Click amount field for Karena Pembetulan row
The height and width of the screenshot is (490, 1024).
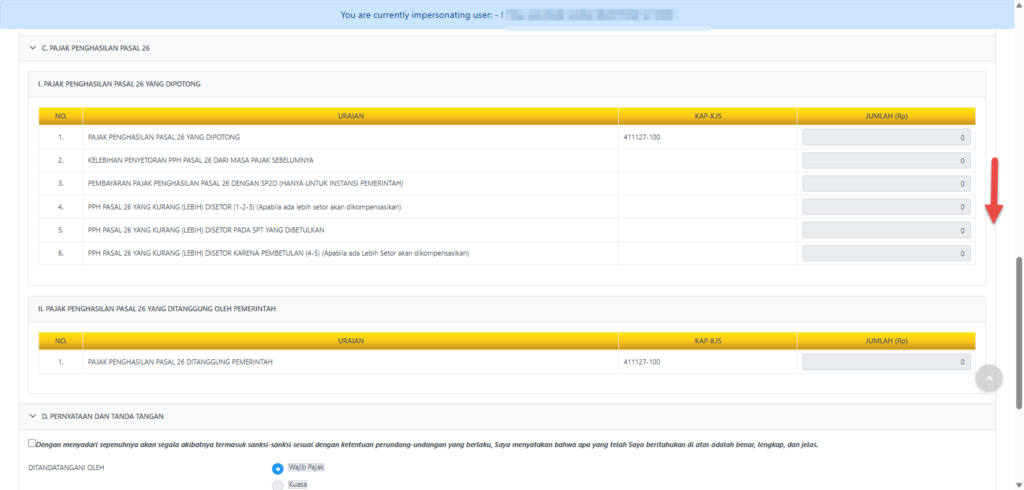tap(886, 254)
